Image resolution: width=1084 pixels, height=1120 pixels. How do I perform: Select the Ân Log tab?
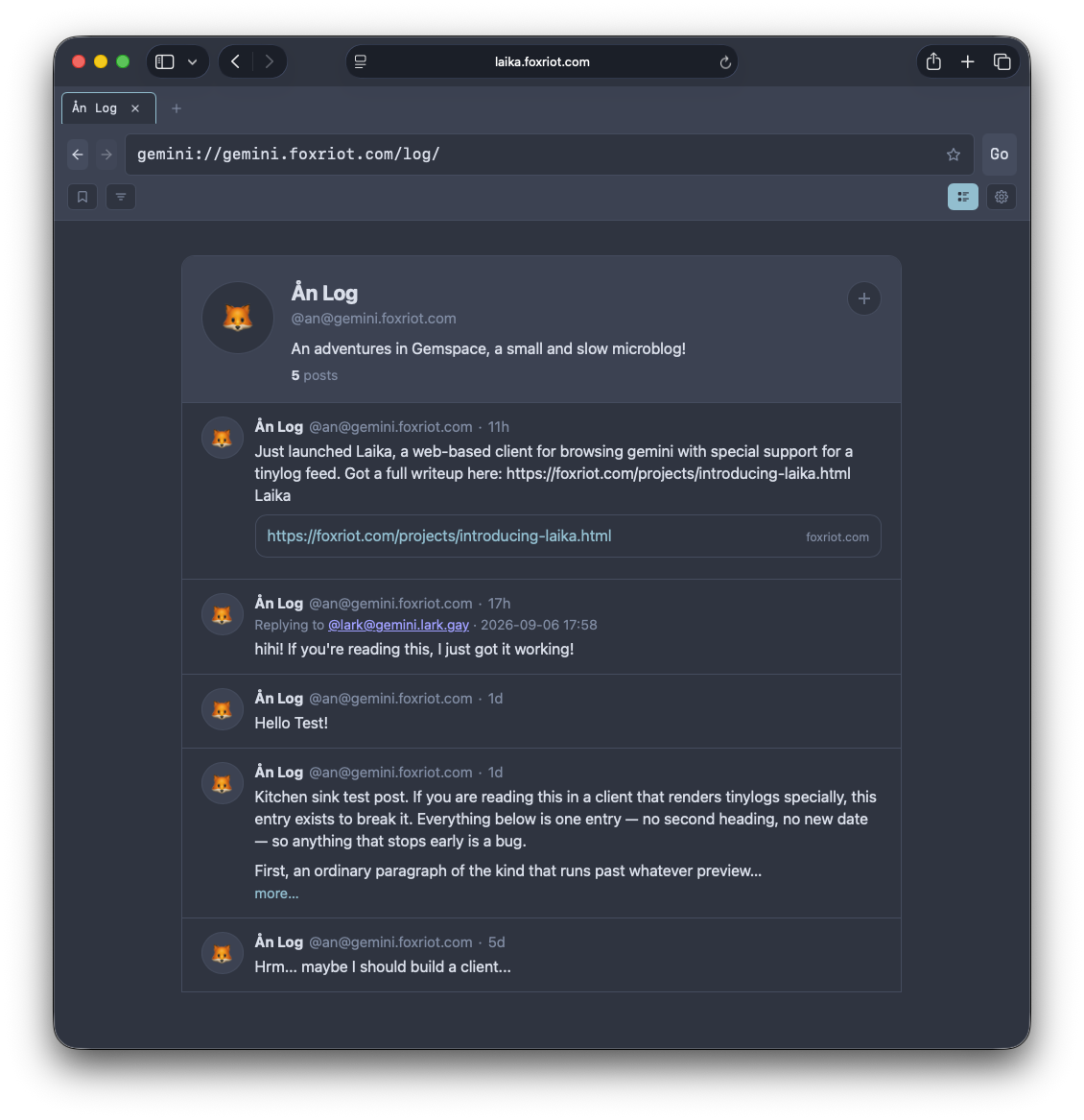point(108,108)
